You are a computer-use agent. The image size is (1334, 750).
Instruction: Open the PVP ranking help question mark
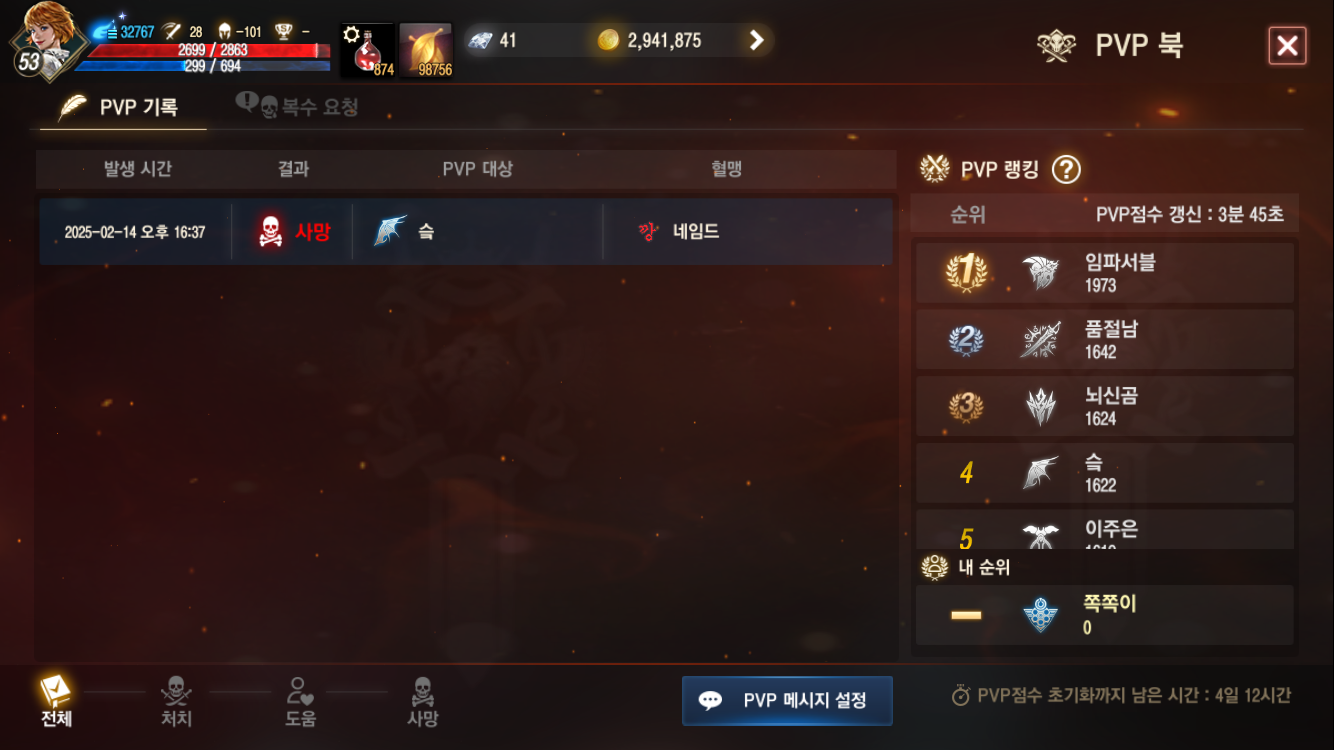click(1066, 169)
